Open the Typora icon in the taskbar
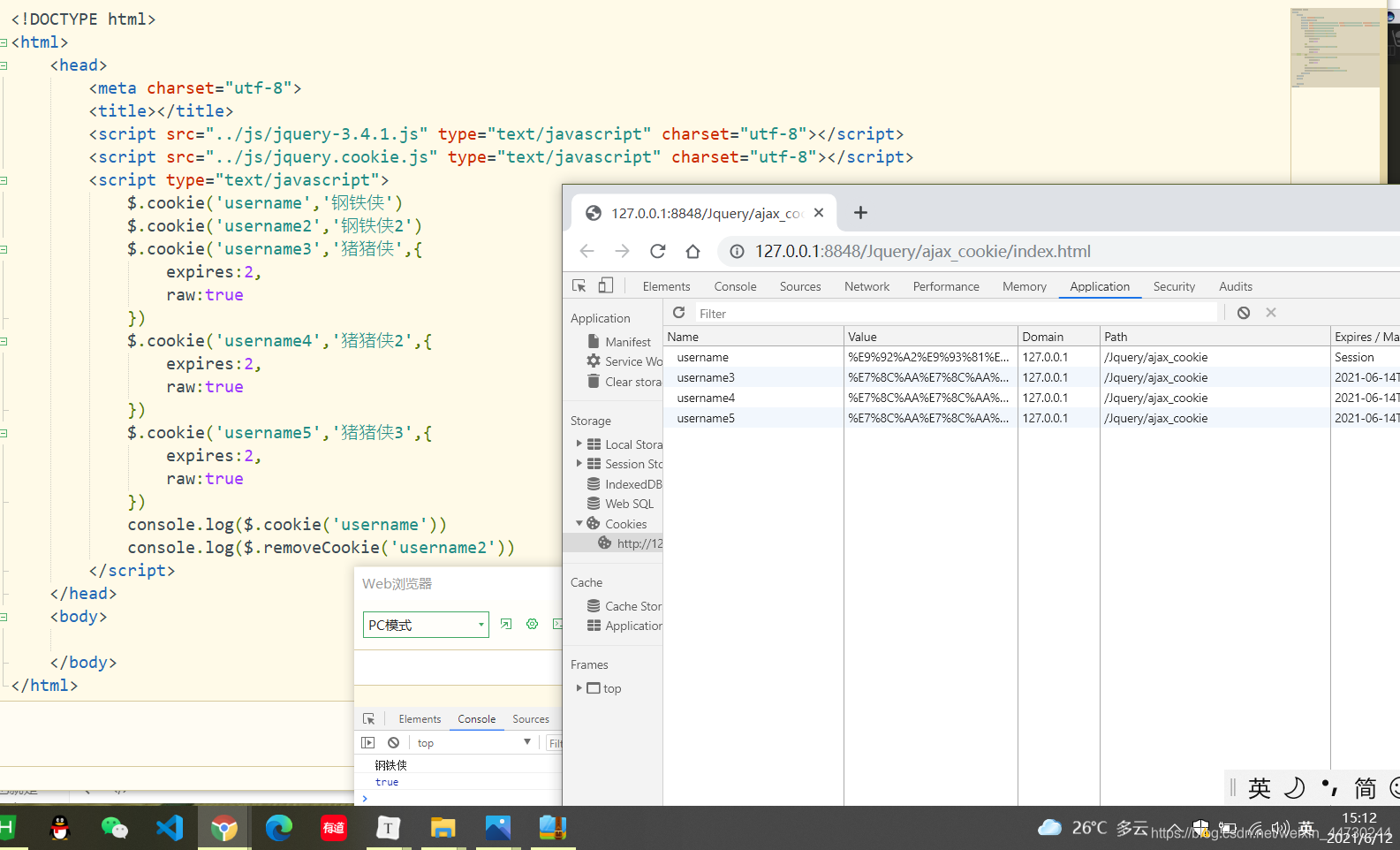The height and width of the screenshot is (850, 1400). 389,828
